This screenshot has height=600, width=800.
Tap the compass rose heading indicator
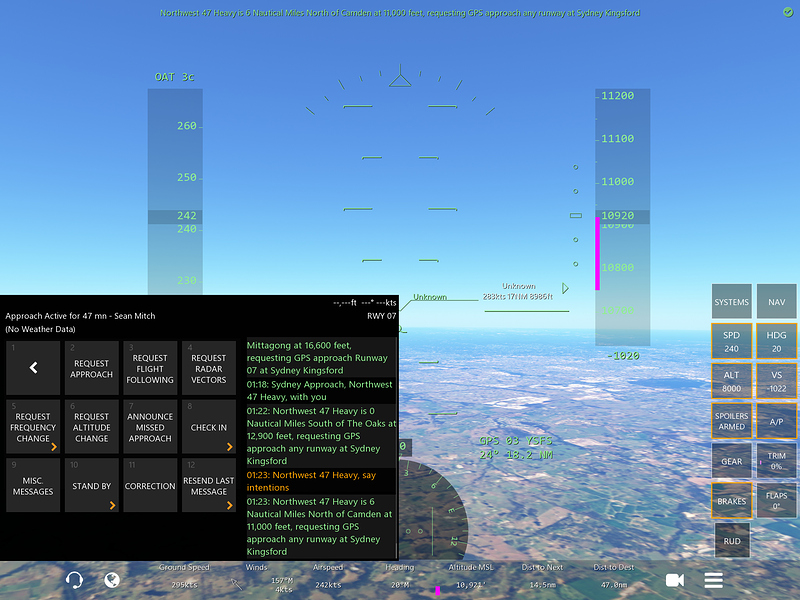[433, 507]
